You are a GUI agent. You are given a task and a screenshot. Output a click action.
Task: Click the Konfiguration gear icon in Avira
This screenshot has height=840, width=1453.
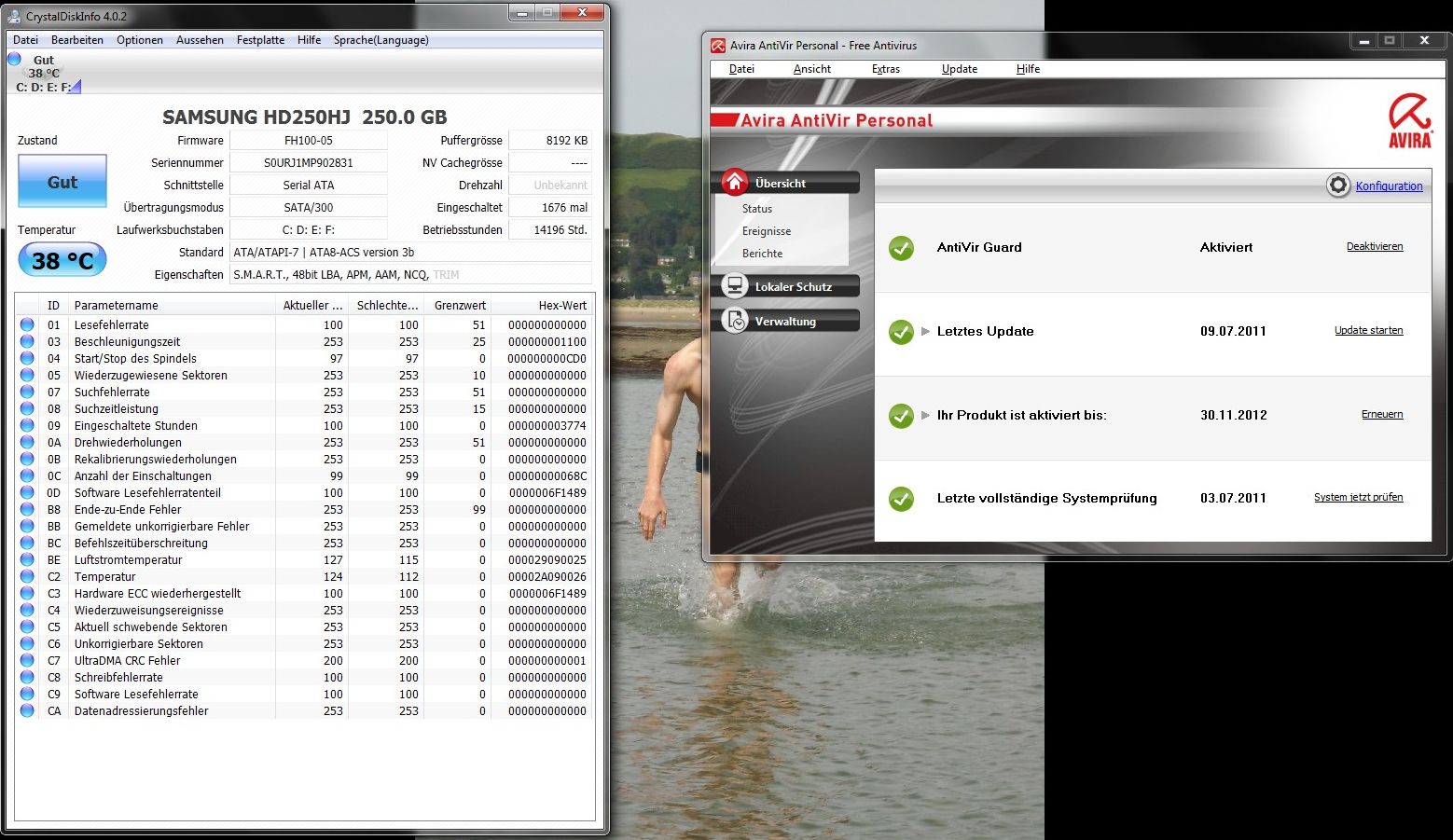tap(1338, 186)
